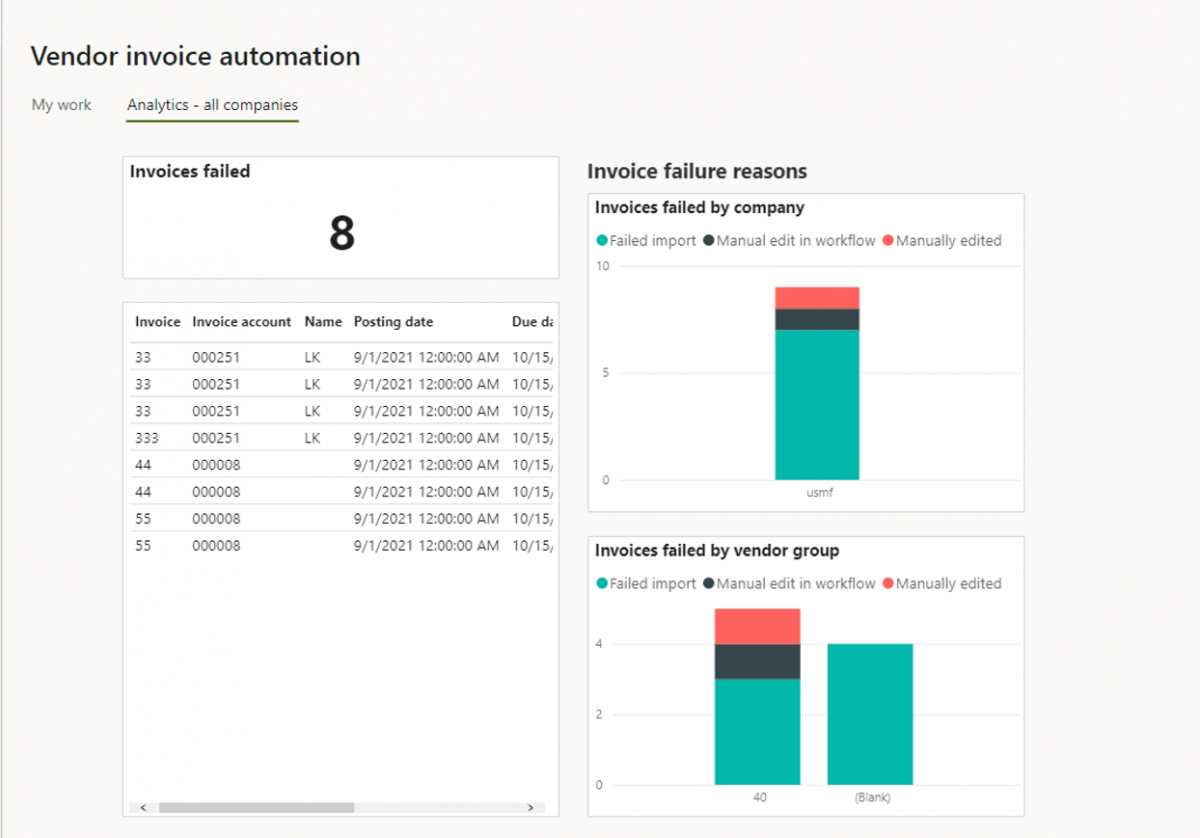This screenshot has height=838, width=1200.
Task: Click the Name column header
Action: click(323, 322)
